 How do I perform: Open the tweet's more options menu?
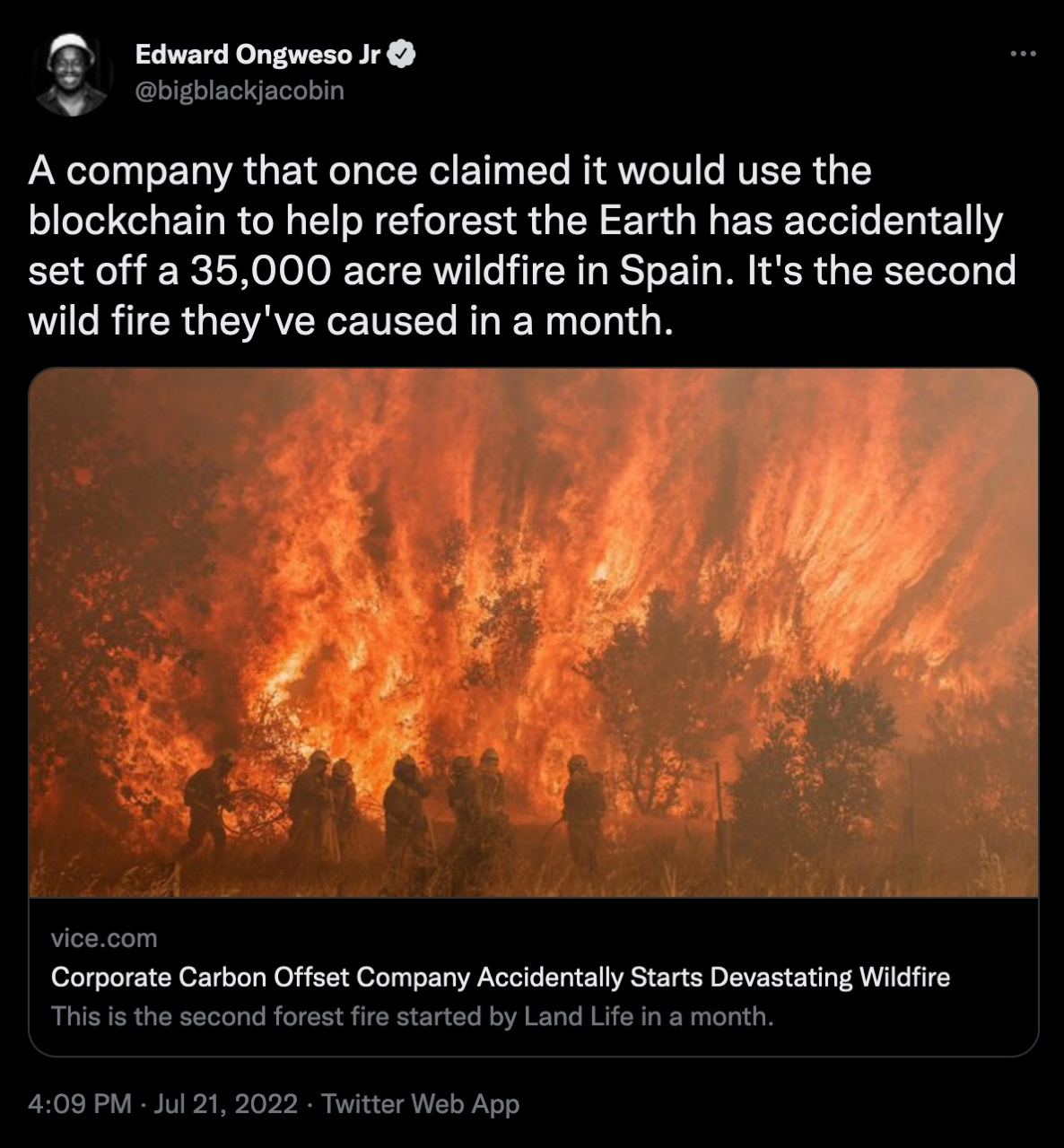point(1023,56)
